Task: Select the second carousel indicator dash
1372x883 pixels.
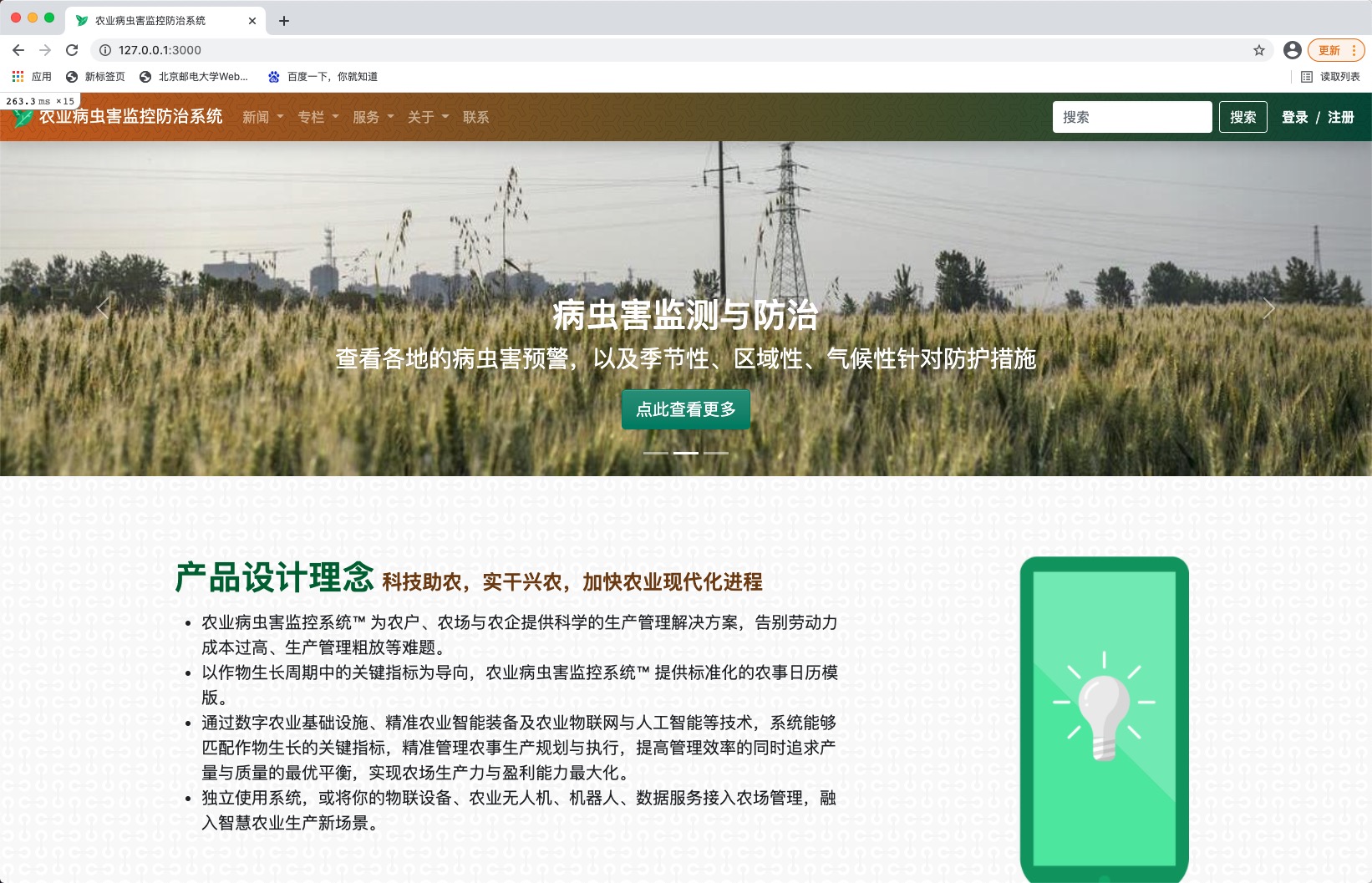Action: pyautogui.click(x=686, y=453)
